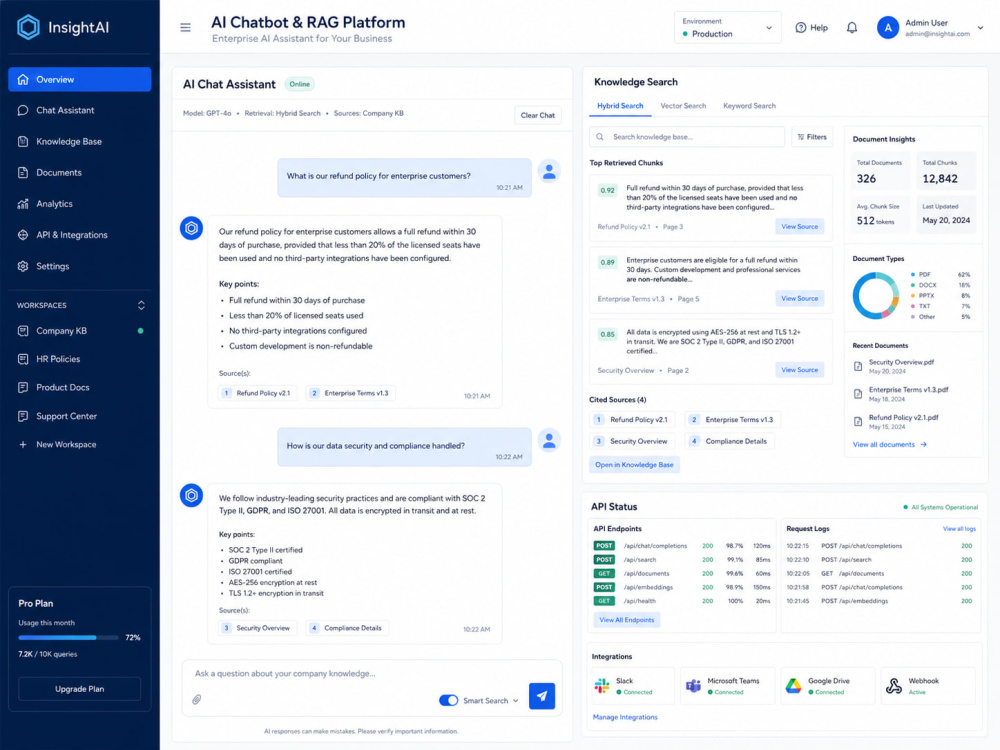This screenshot has height=750, width=1000.
Task: Click the Search knowledge base field
Action: 687,137
